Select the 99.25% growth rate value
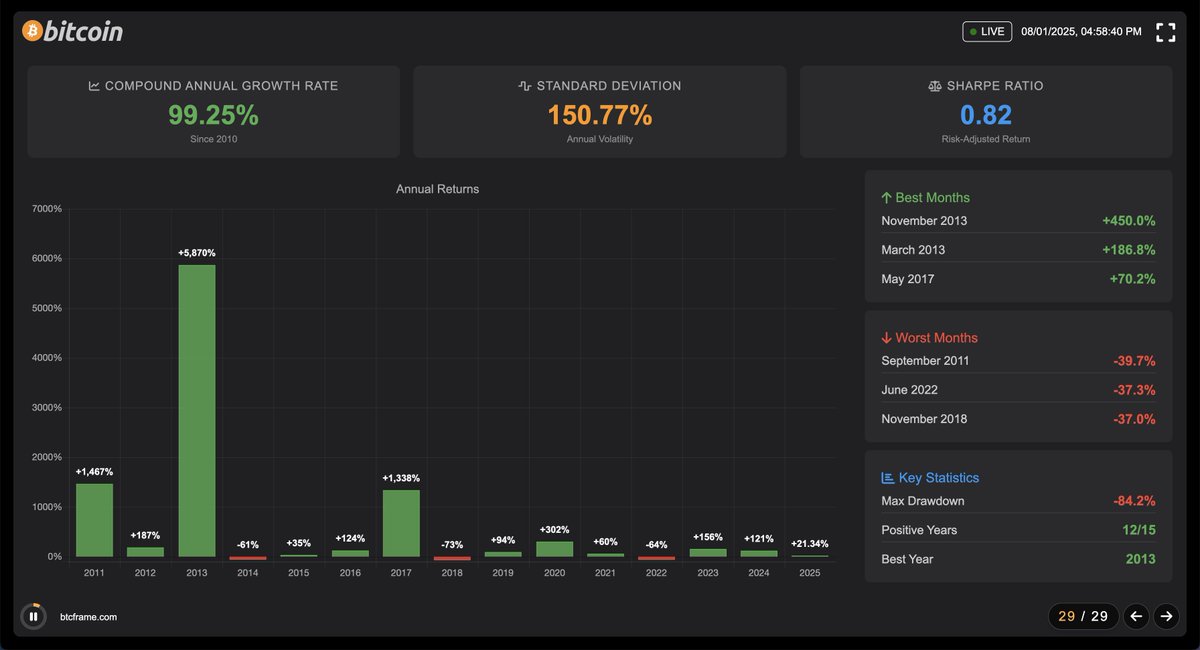The width and height of the screenshot is (1200, 650). coord(213,115)
